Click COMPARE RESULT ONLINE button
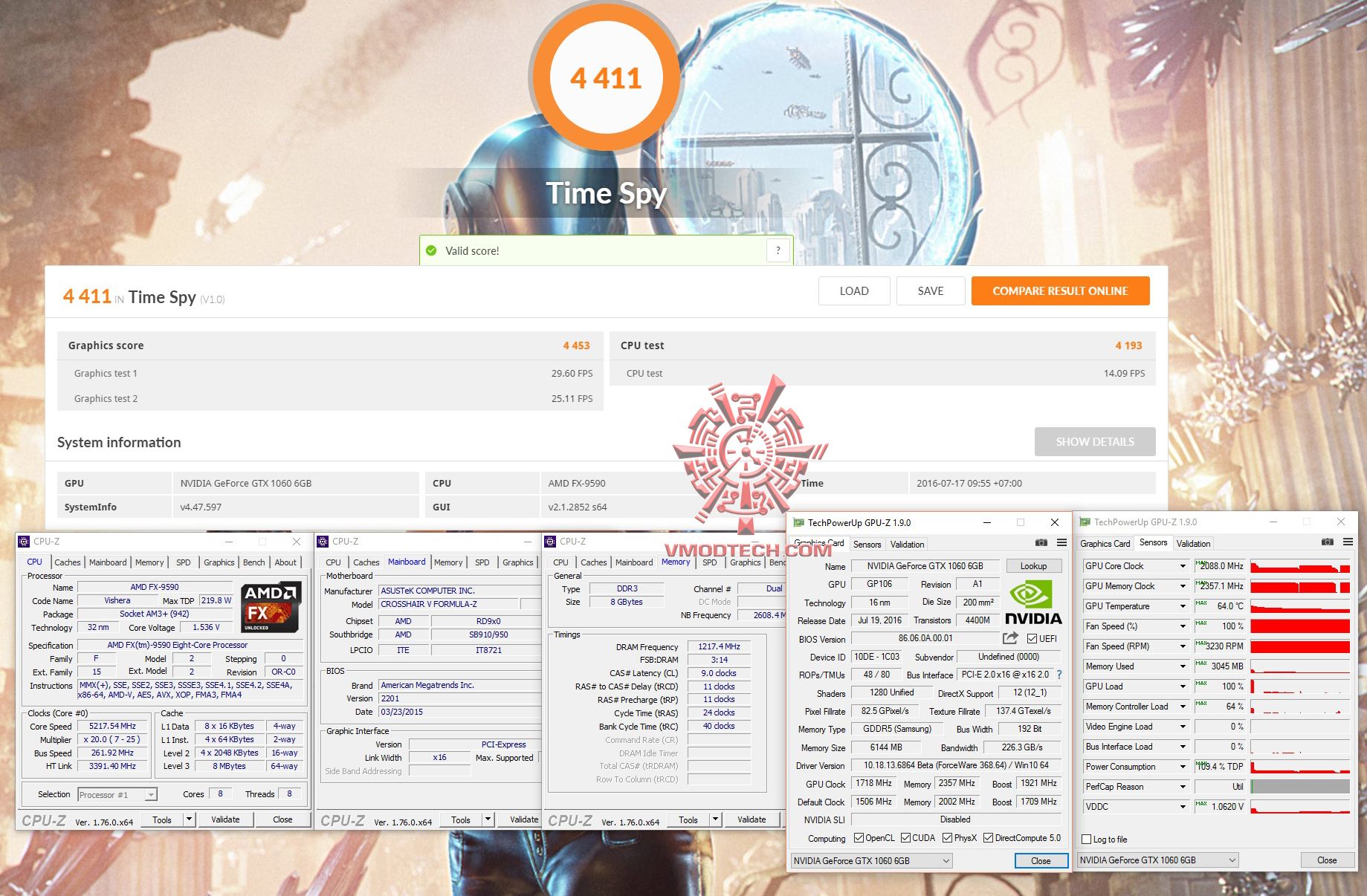This screenshot has width=1367, height=896. point(1061,291)
